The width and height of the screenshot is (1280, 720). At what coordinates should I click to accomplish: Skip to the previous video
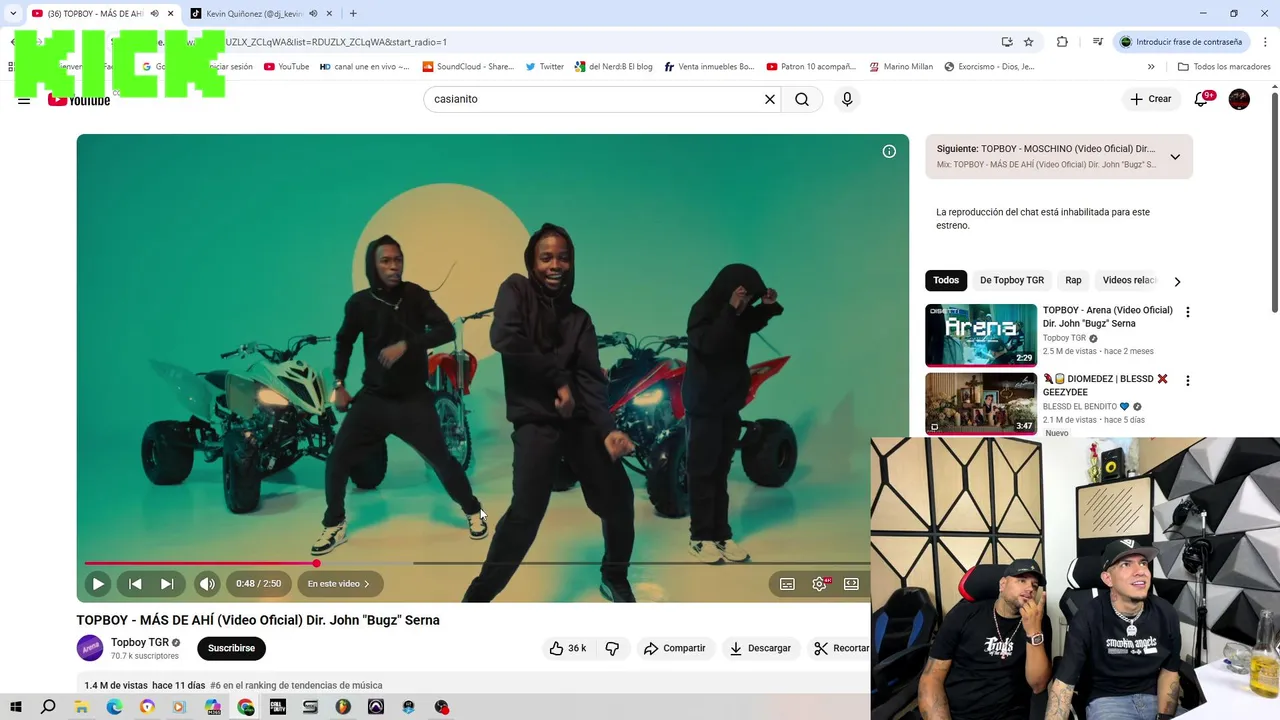[x=135, y=584]
